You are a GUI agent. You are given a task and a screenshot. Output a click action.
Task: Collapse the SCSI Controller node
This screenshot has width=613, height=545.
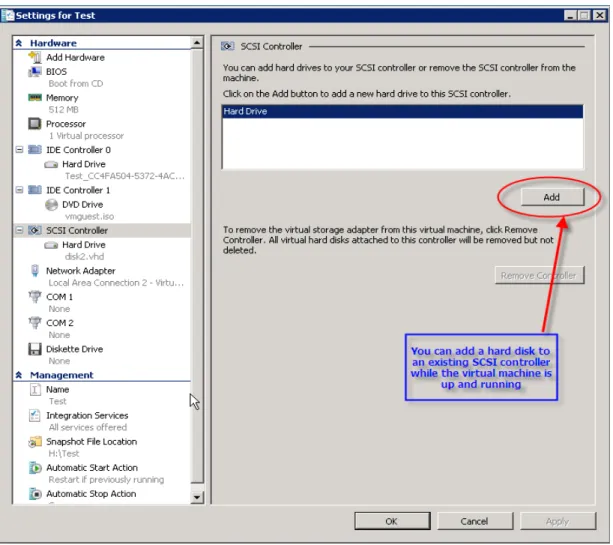pos(19,230)
